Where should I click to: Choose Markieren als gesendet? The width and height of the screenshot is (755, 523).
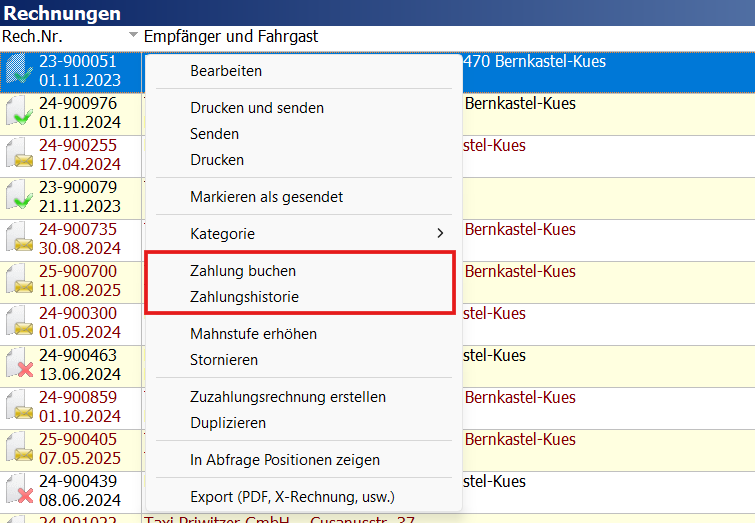tap(266, 197)
